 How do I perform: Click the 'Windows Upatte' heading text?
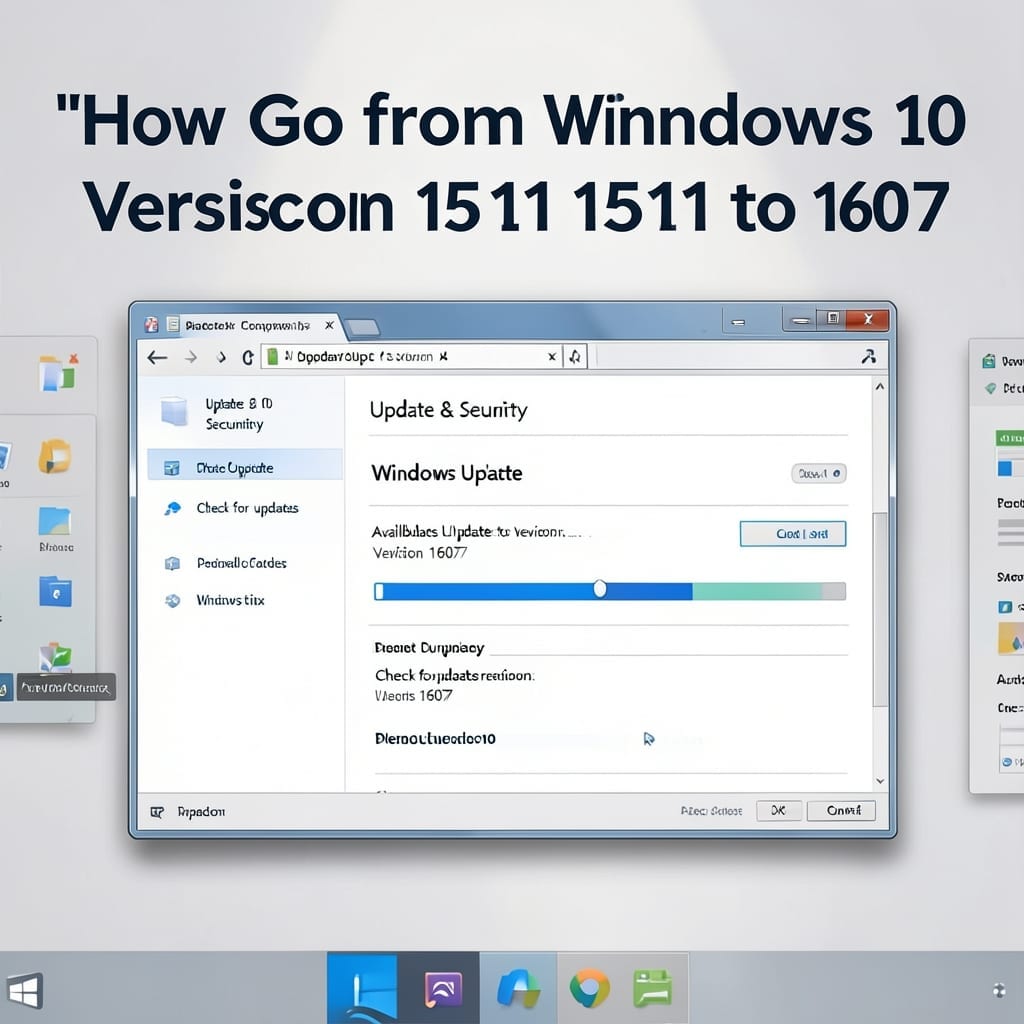[x=447, y=473]
